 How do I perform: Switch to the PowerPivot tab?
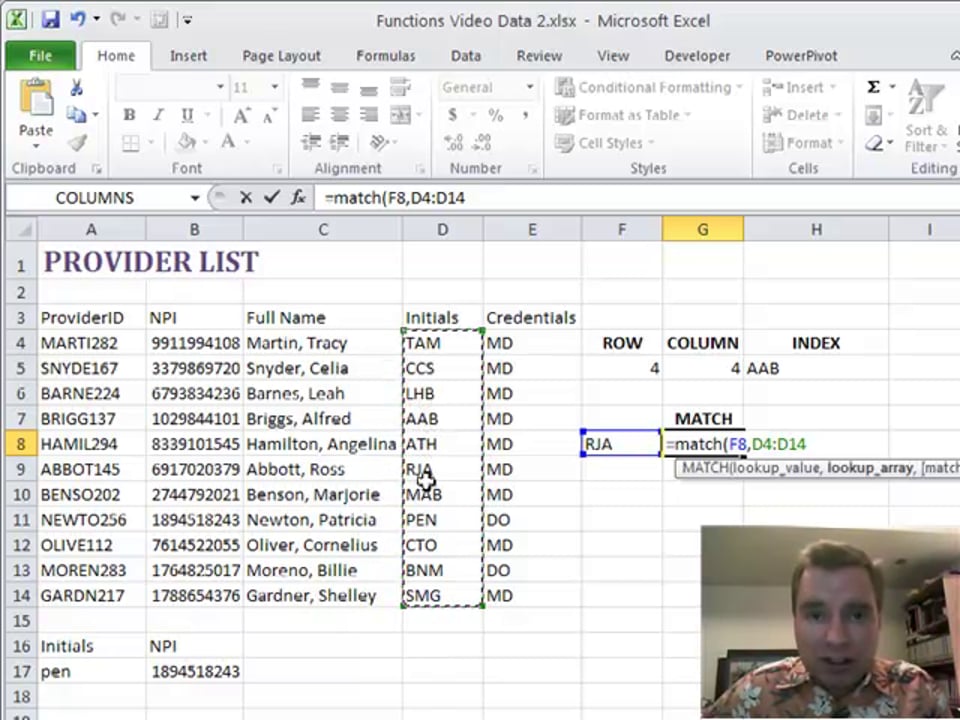pyautogui.click(x=801, y=56)
